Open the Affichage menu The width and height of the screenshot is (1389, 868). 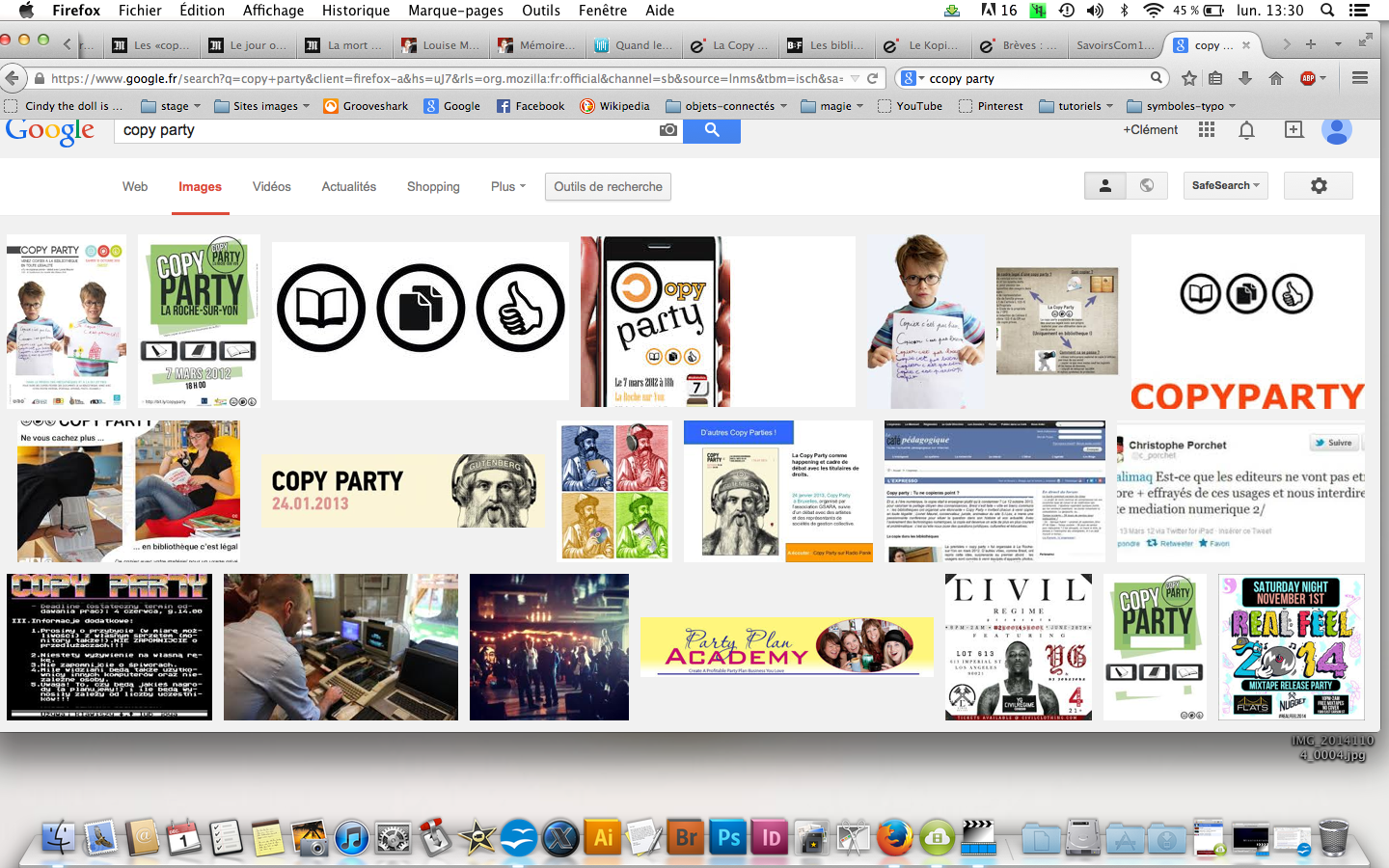pos(273,11)
